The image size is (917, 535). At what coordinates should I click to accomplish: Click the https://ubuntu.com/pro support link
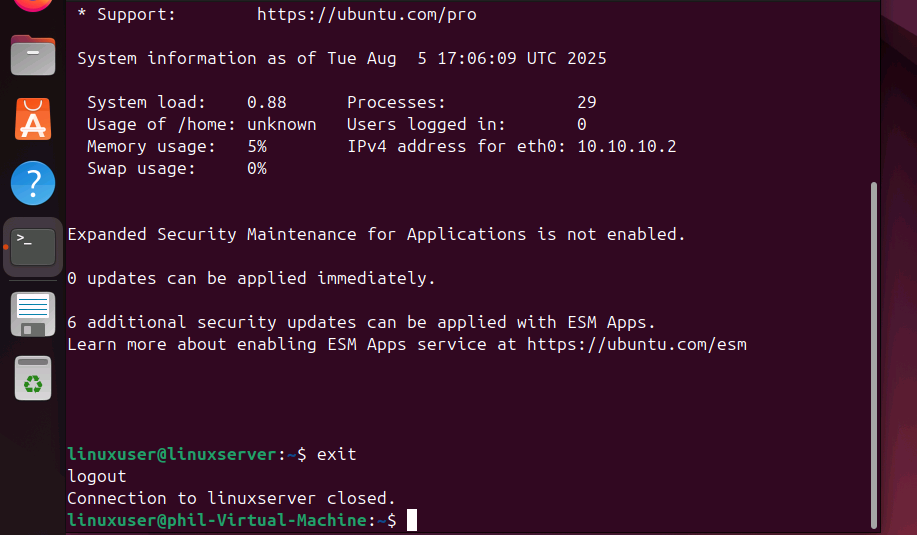(x=366, y=15)
